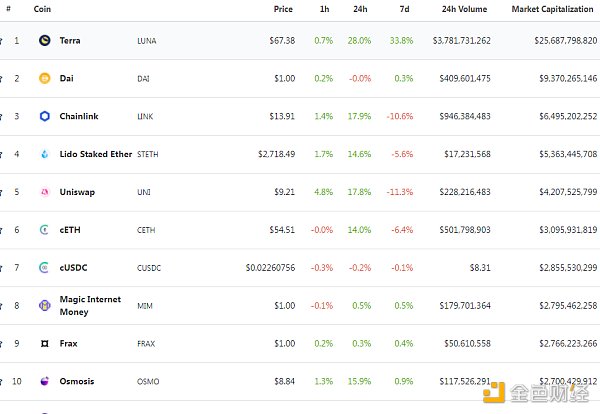Sort by 24h Volume column header
Viewport: 600px width, 414px height.
465,9
